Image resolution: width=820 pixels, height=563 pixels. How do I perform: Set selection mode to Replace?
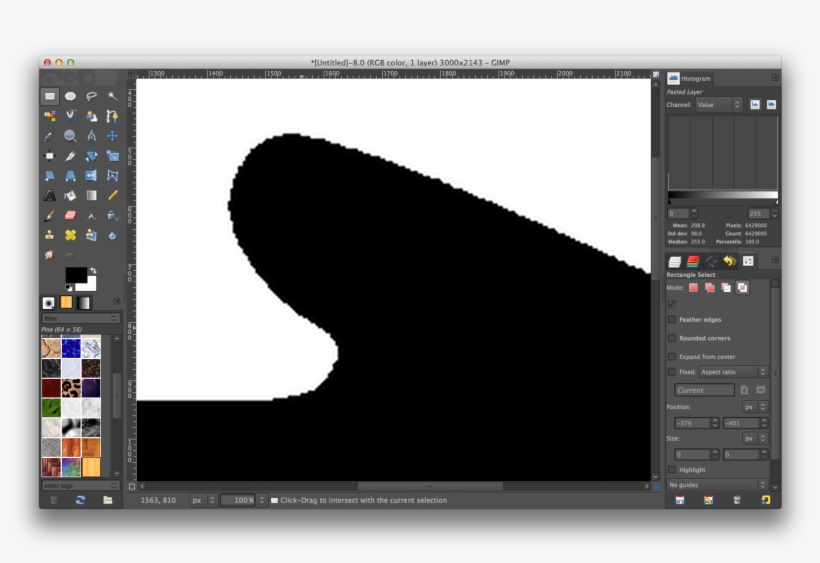pos(693,288)
